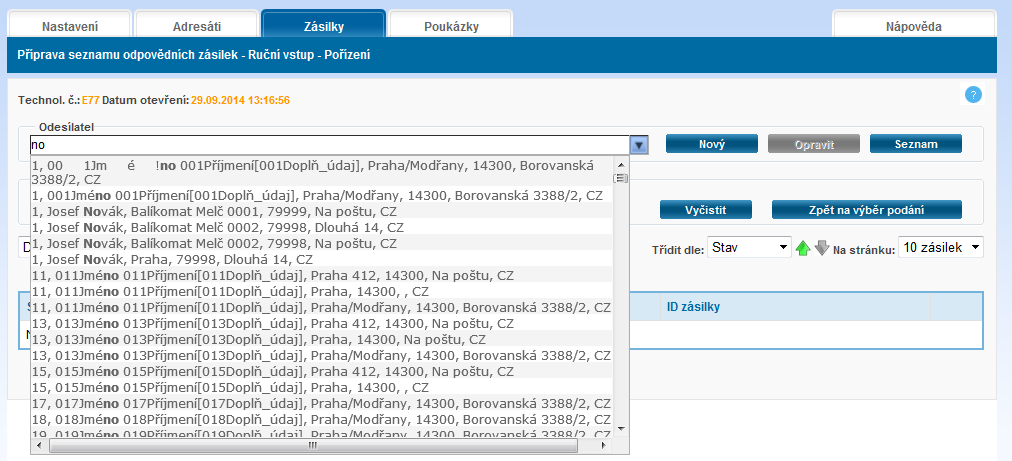Open the Adresáti tab
This screenshot has height=461, width=1012.
tap(195, 26)
